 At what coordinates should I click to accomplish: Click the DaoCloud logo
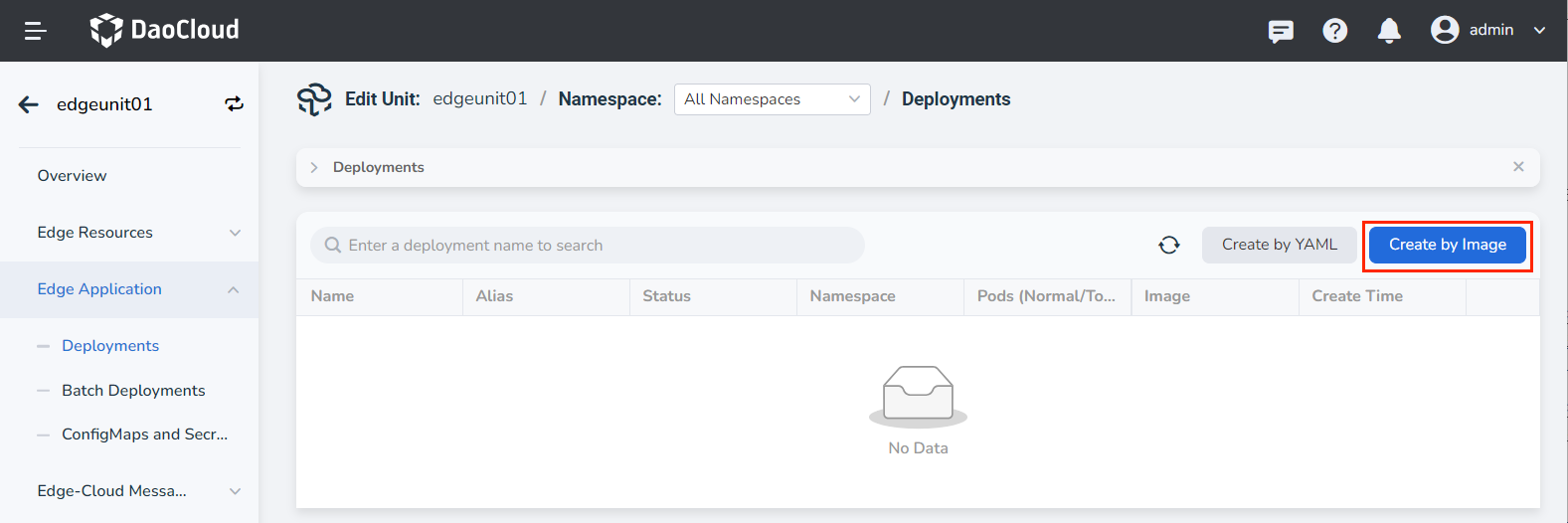[x=165, y=30]
